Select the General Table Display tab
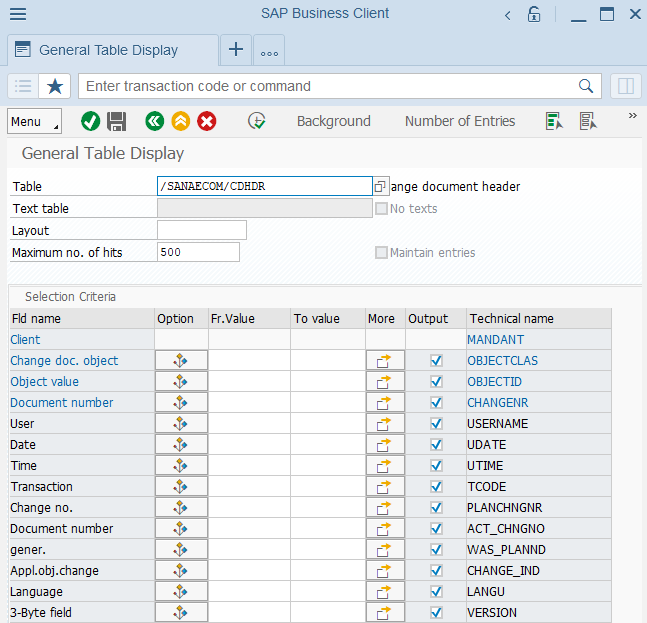Screen dimensions: 647x623 click(113, 50)
